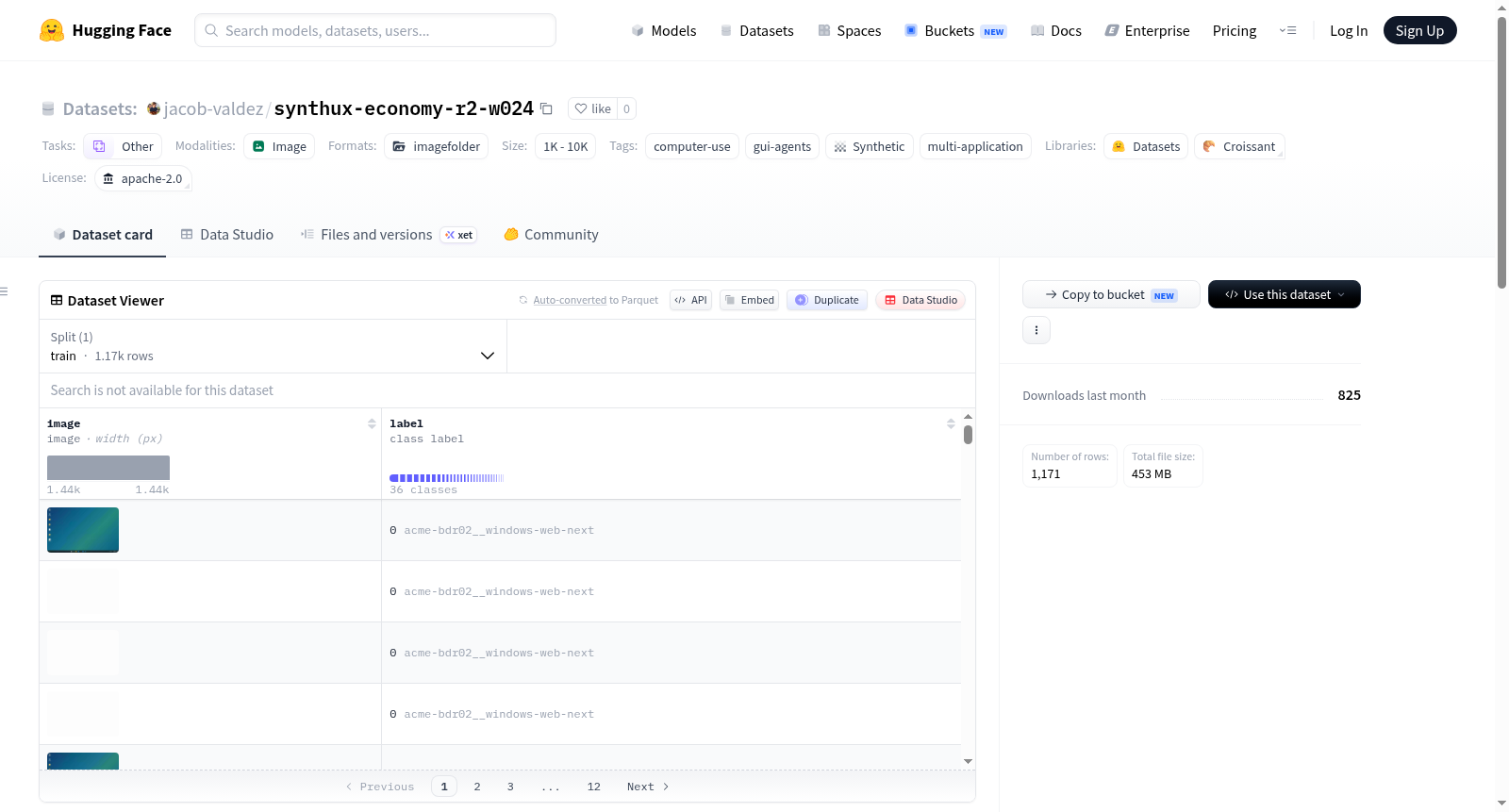Viewport: 1509px width, 812px height.
Task: Open the Models menu item
Action: 664,30
